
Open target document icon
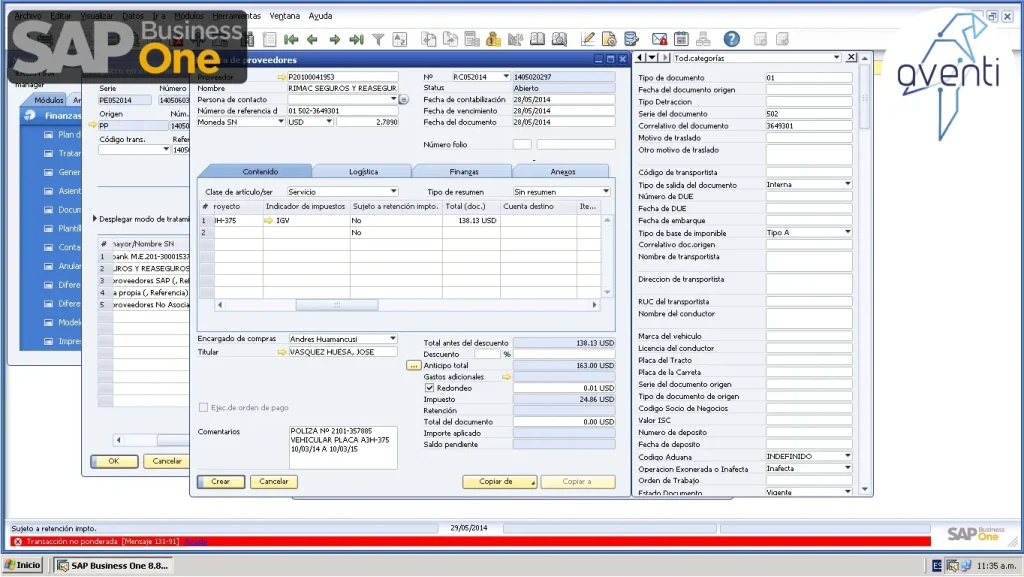(450, 40)
